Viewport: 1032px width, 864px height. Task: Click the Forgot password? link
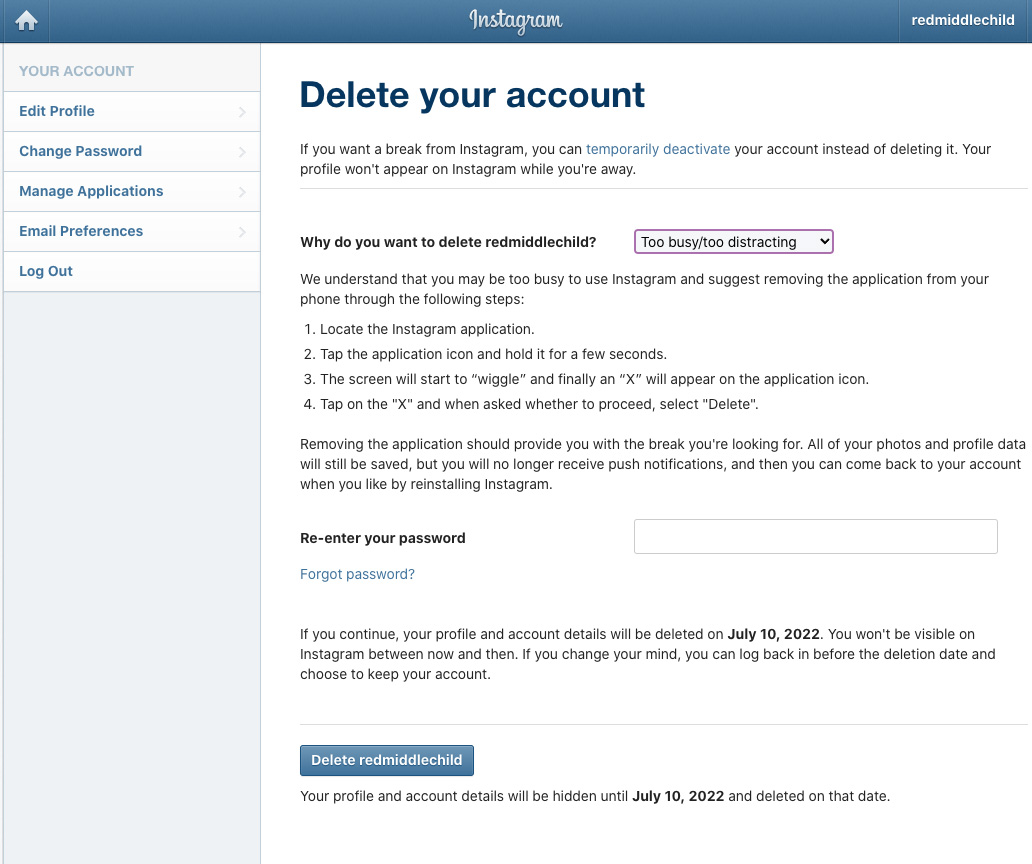357,574
